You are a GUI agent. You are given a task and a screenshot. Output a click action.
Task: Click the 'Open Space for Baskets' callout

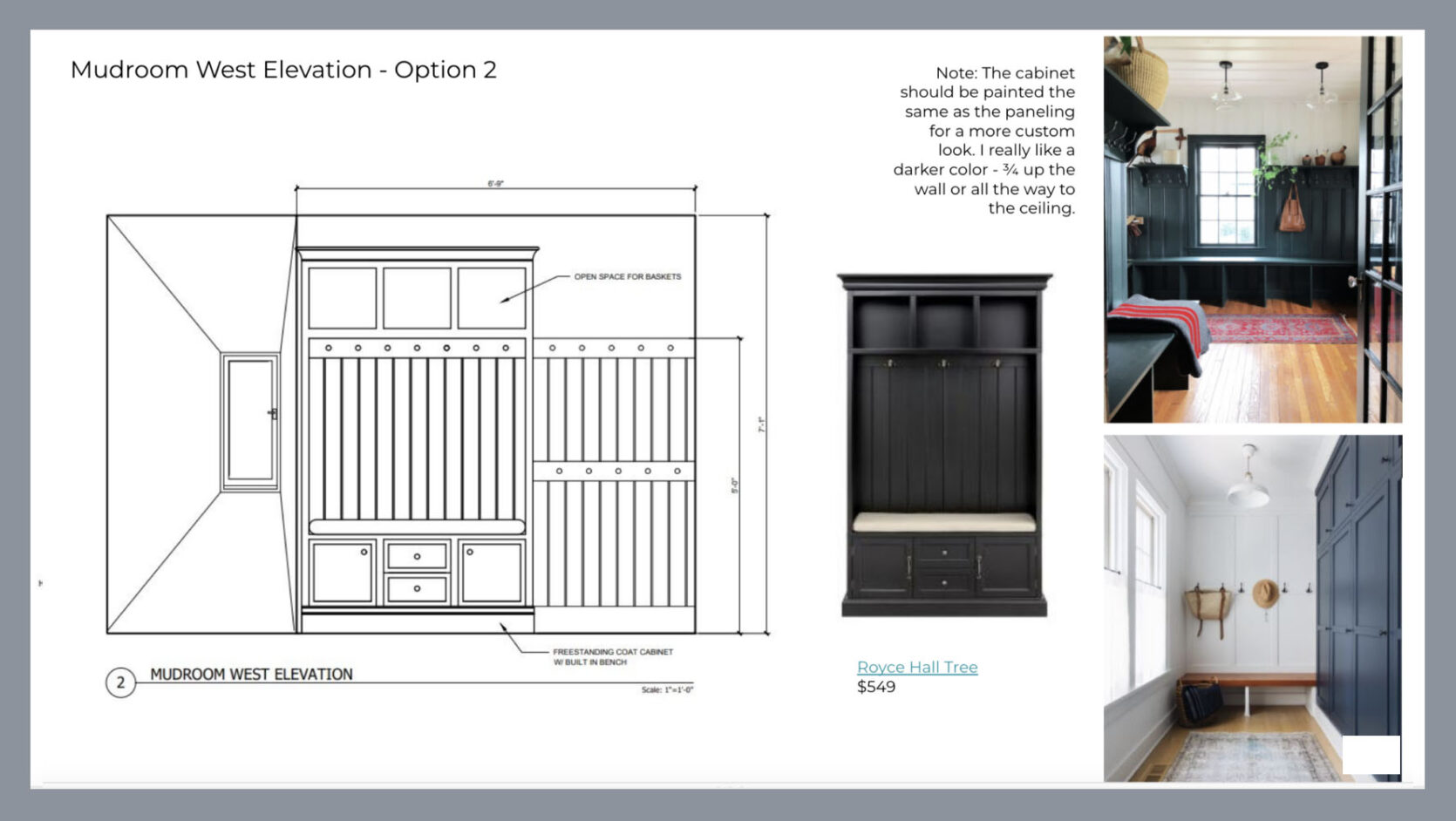(627, 276)
